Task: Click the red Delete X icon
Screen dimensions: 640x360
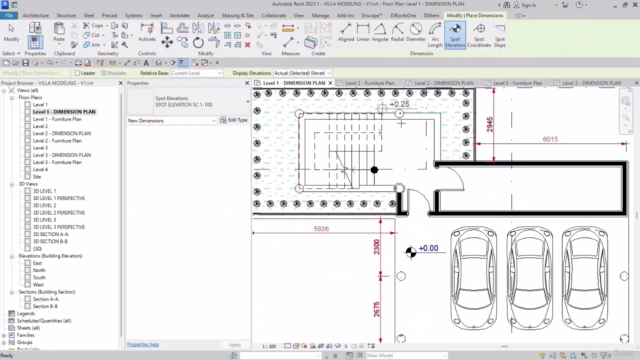Action: pyautogui.click(x=247, y=44)
